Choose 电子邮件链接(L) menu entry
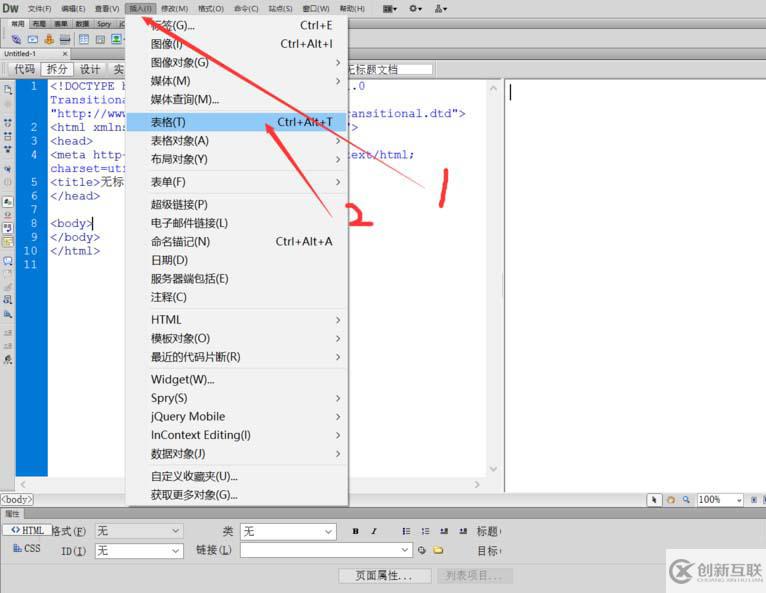766x593 pixels. coord(236,223)
